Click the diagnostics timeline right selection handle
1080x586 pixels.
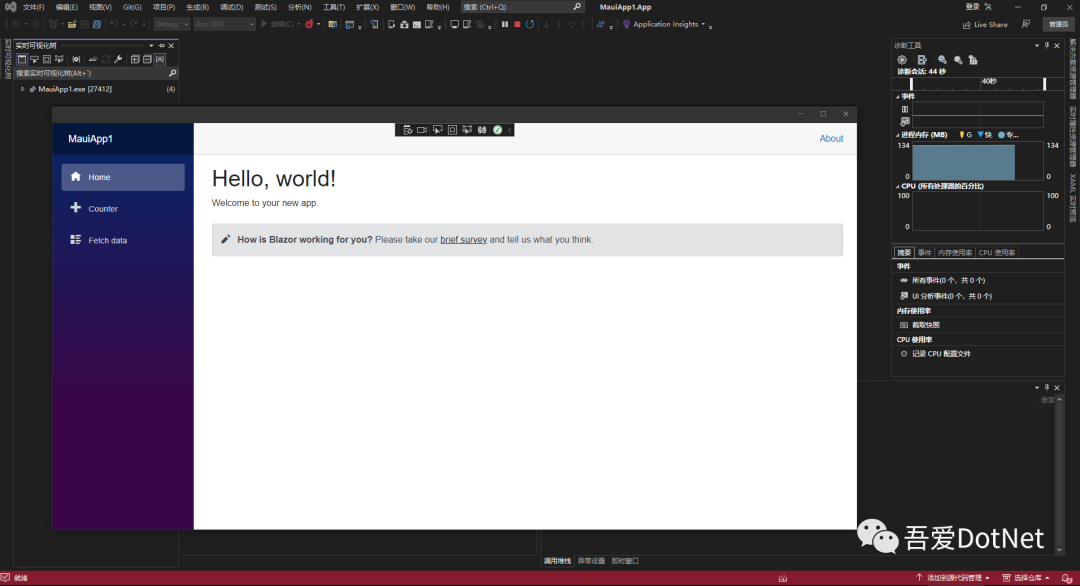click(1044, 83)
